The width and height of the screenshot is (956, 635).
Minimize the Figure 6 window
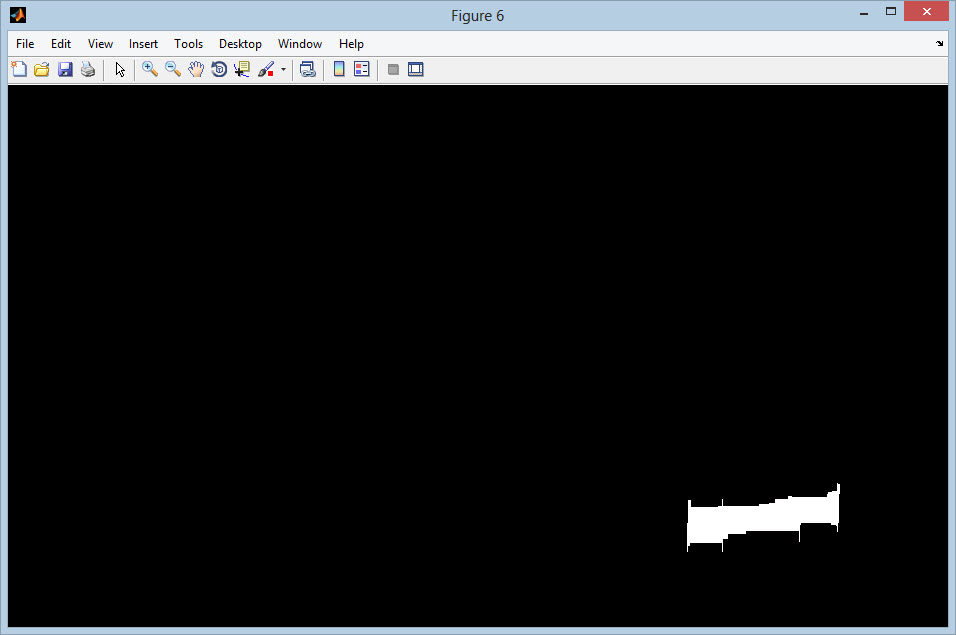point(864,12)
